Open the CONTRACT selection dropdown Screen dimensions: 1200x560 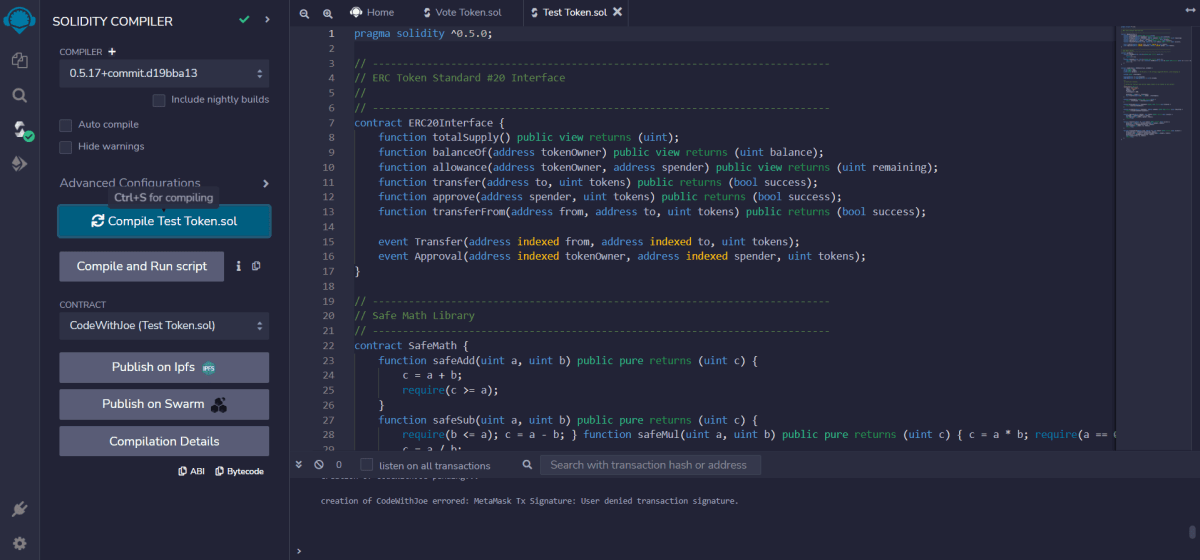point(164,325)
